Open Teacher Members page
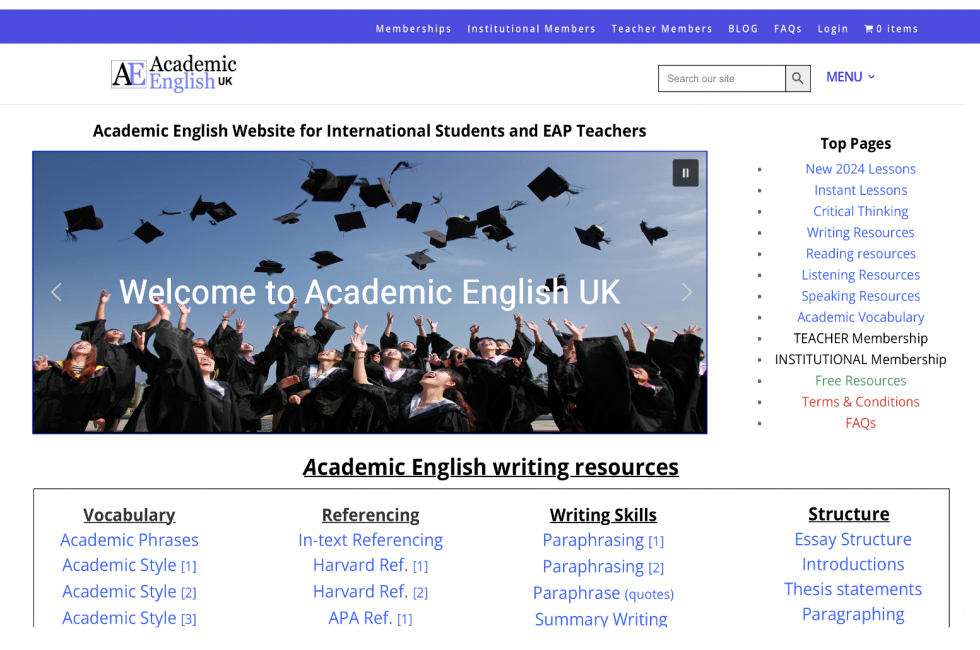 (x=661, y=29)
